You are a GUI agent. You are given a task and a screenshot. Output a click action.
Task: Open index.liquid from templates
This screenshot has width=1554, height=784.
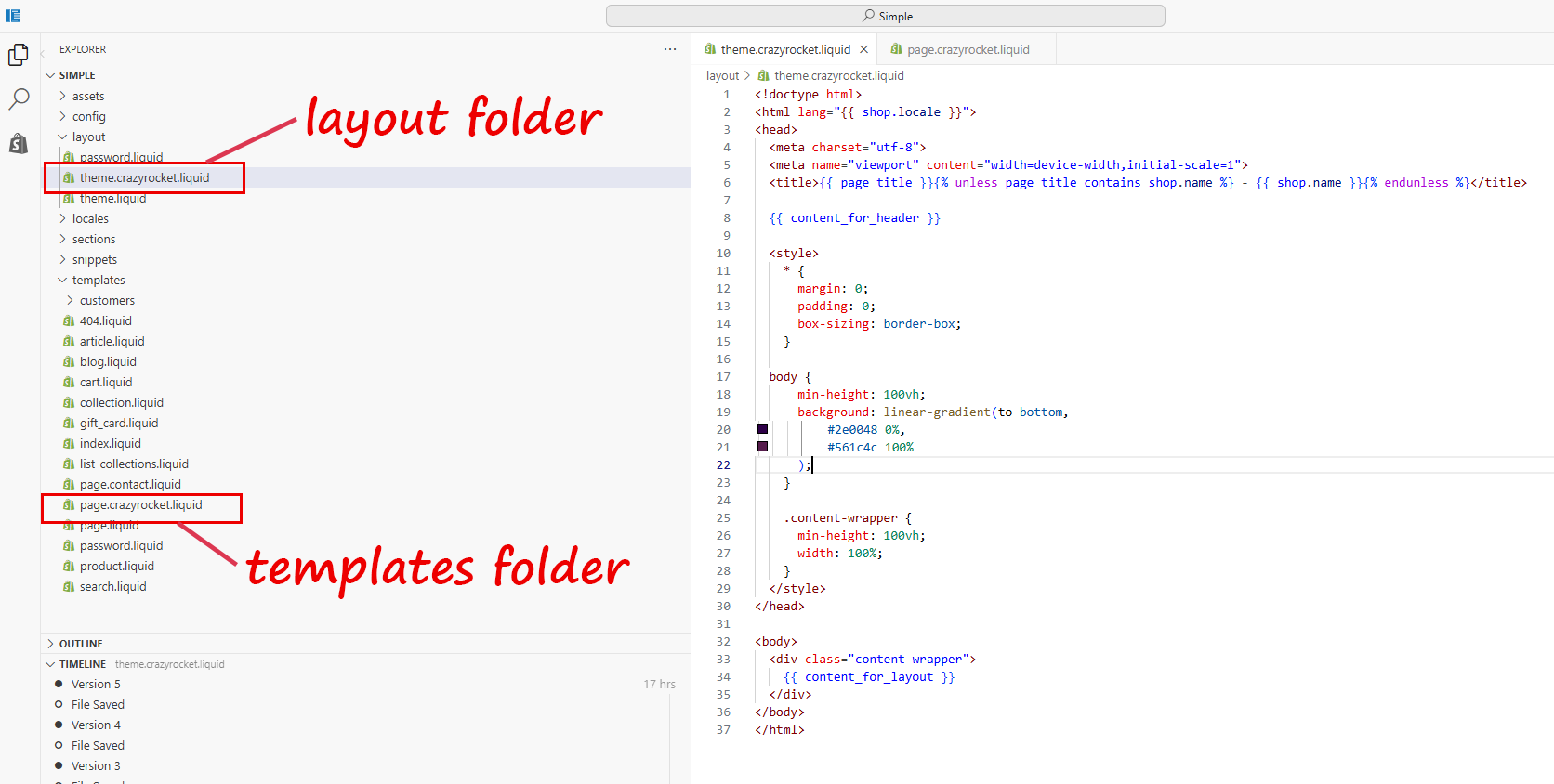[110, 444]
